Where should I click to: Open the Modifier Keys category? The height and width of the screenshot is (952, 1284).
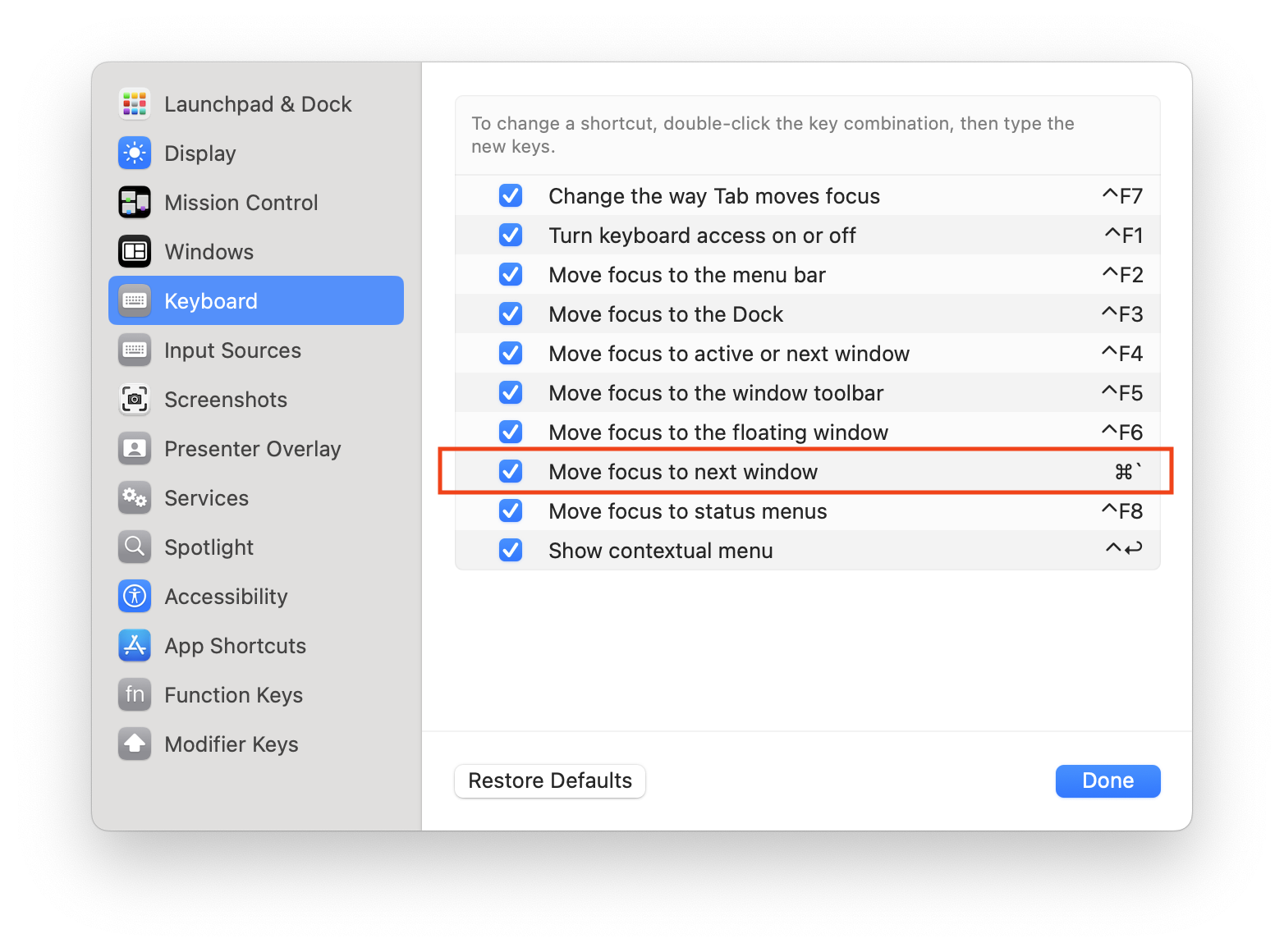pyautogui.click(x=231, y=744)
